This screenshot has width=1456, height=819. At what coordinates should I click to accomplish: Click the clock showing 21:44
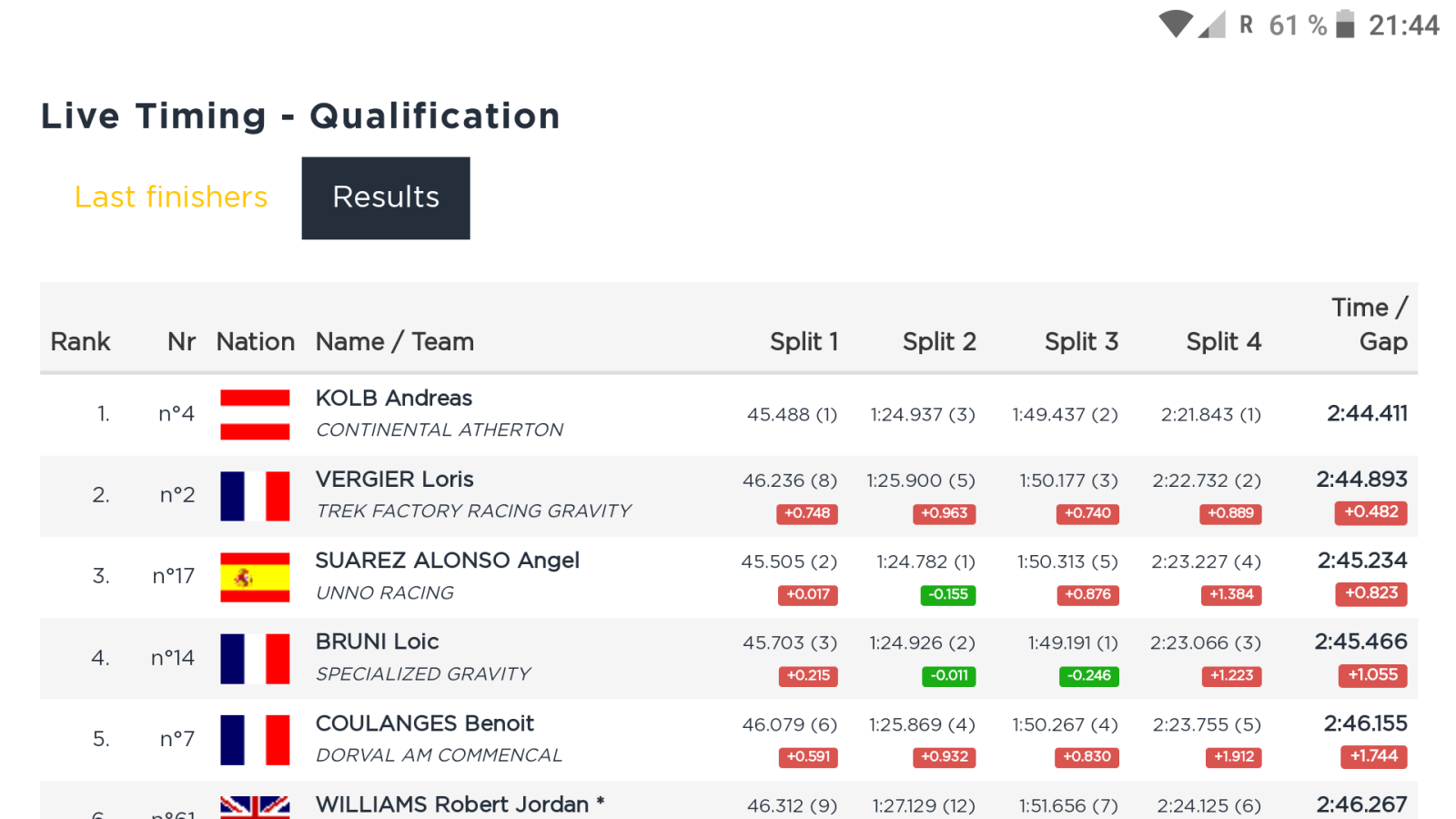[1403, 25]
